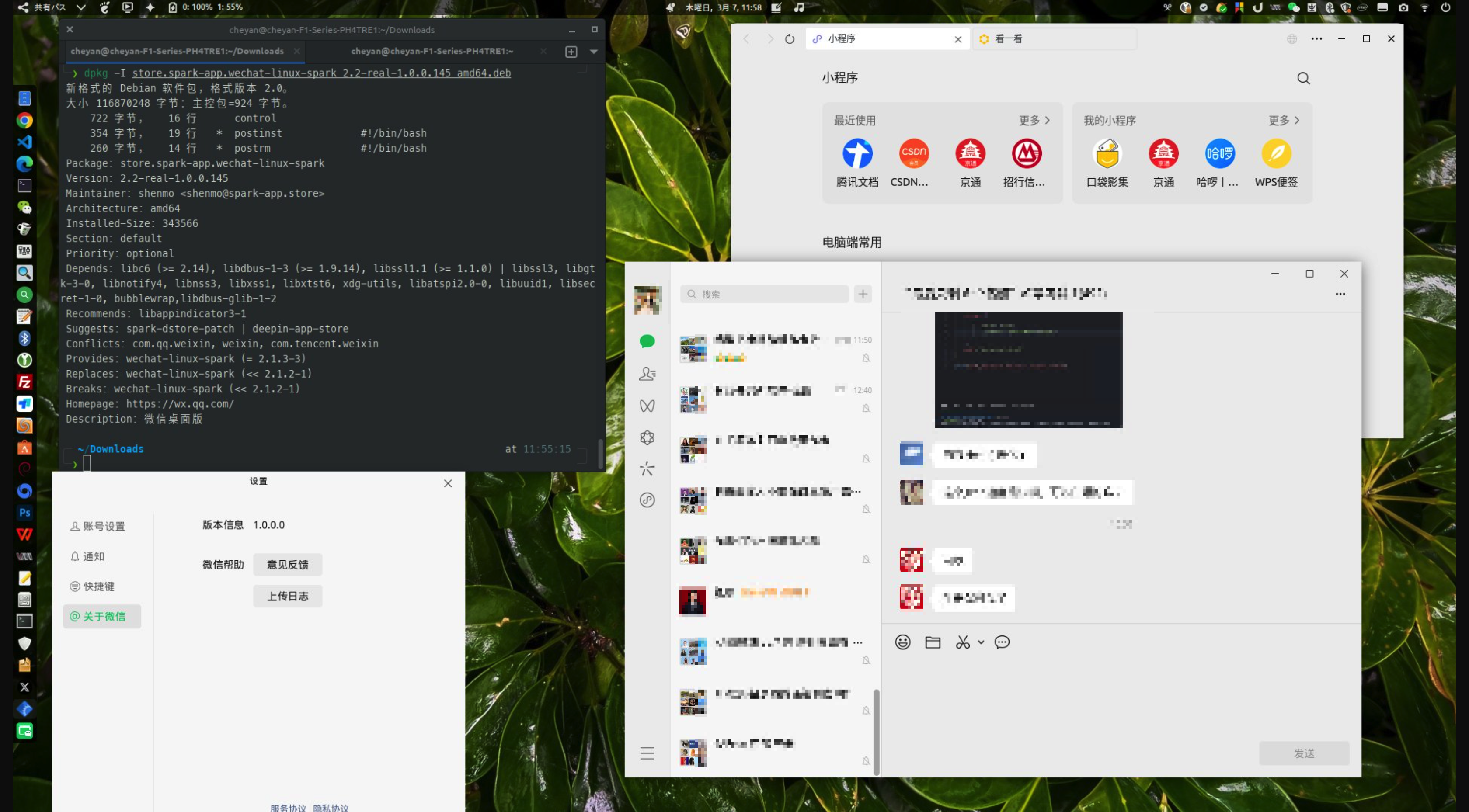Expand the screenshot options dropdown arrow
The width and height of the screenshot is (1469, 812).
(x=981, y=642)
